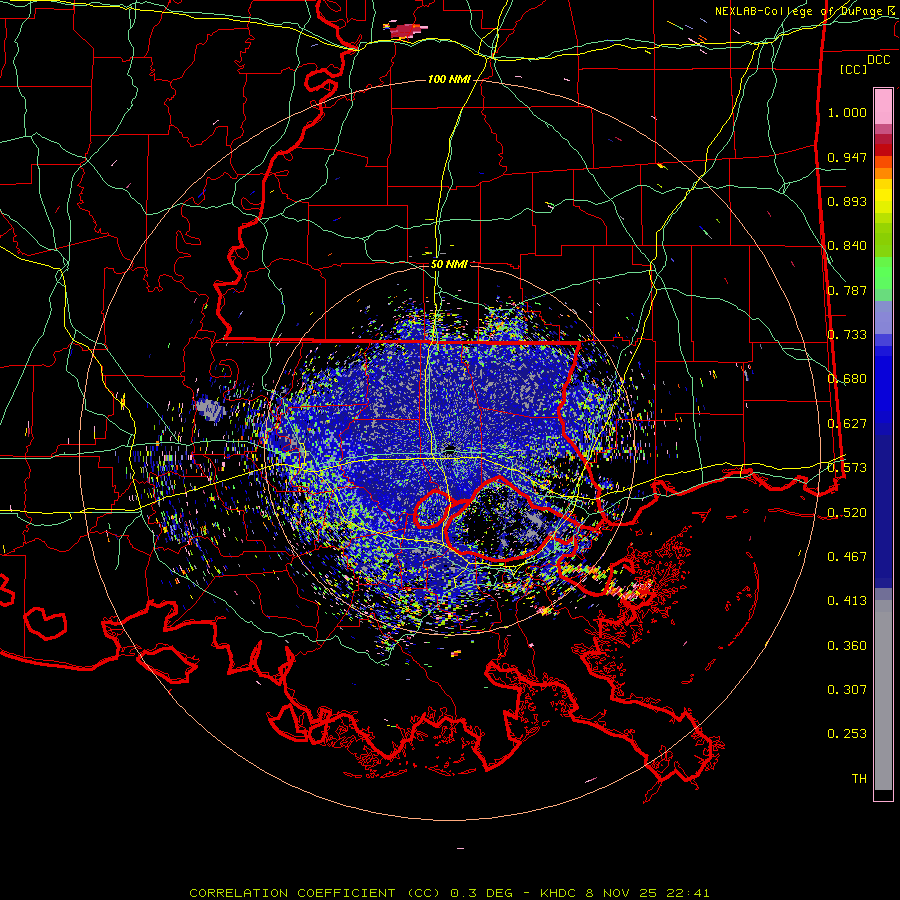The width and height of the screenshot is (900, 900).
Task: Click the 100 NMI range ring label
Action: click(449, 79)
